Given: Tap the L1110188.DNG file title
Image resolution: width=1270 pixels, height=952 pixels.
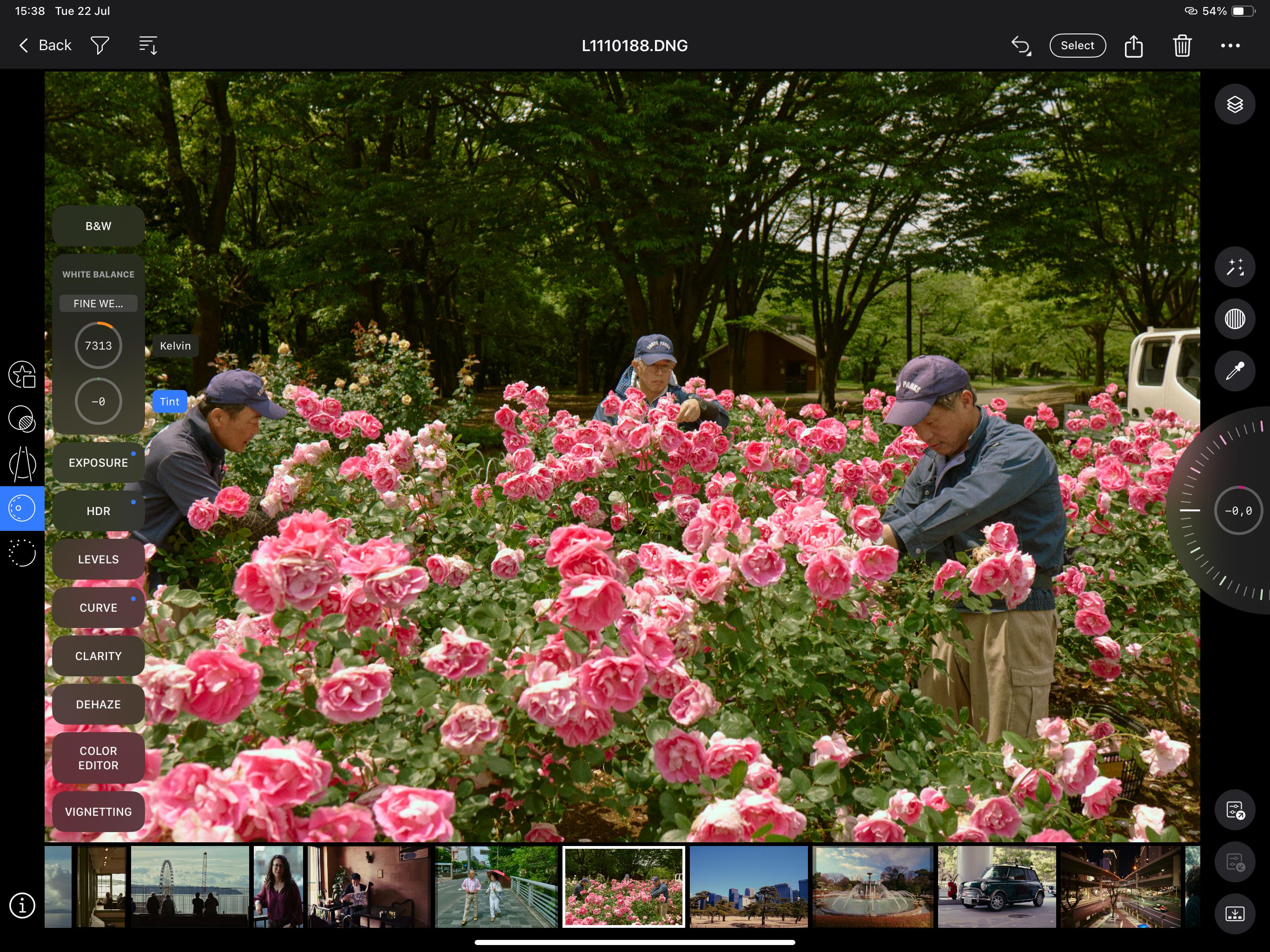Looking at the screenshot, I should [x=635, y=46].
